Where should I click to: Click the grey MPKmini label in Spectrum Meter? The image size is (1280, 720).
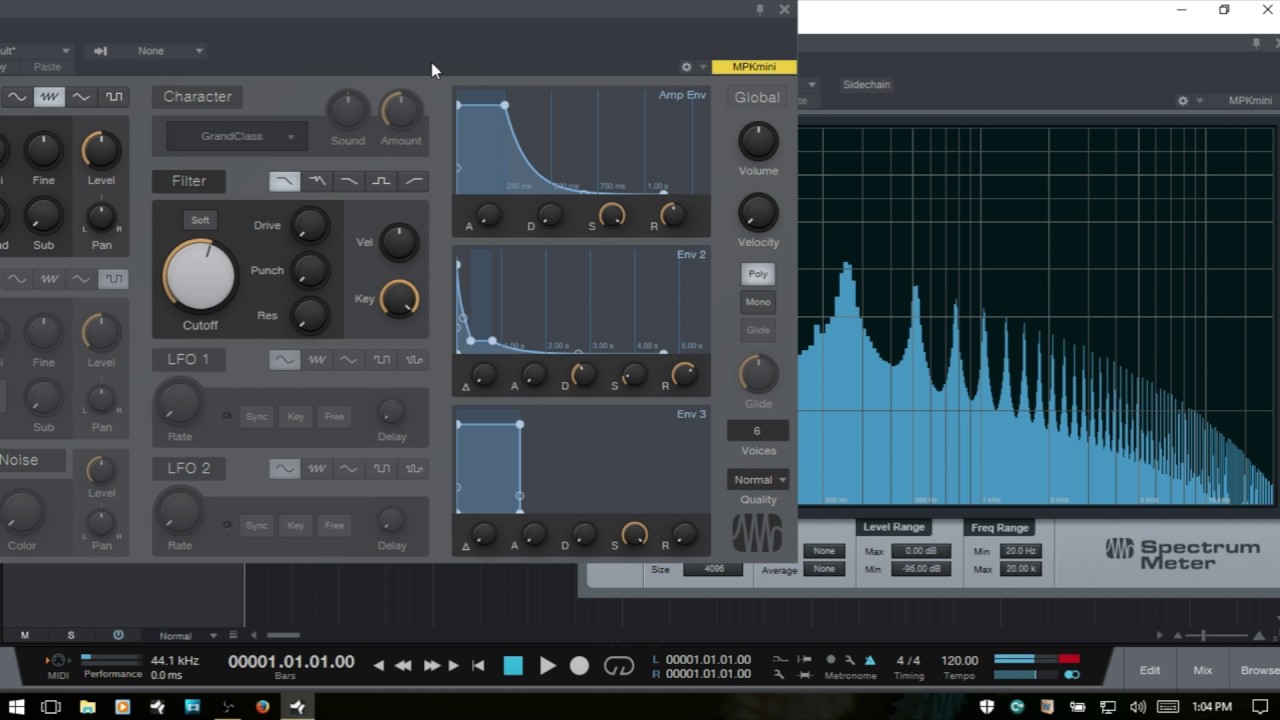[1250, 101]
